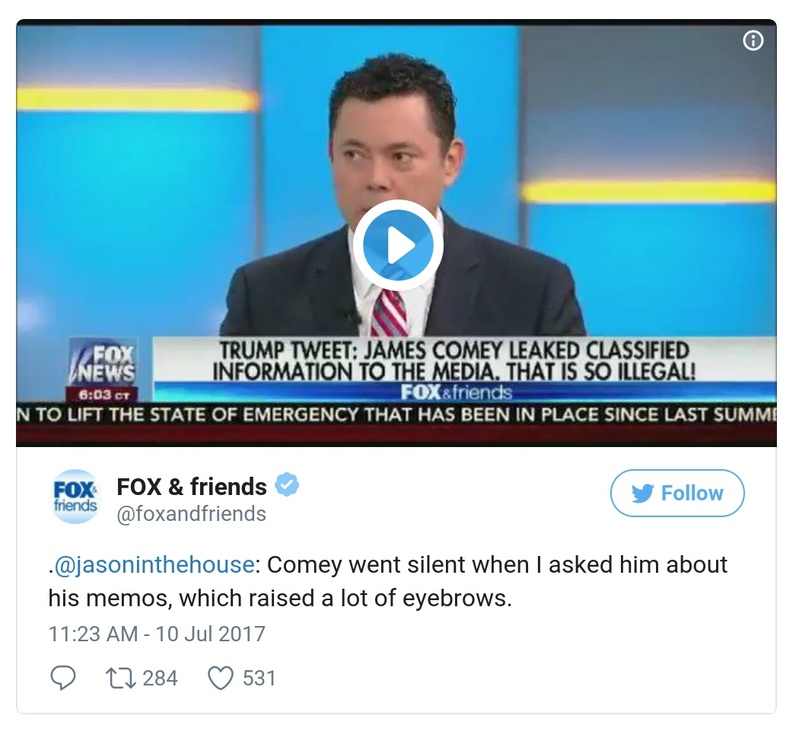799x738 pixels.
Task: Play the embedded Fox & Friends video
Action: pos(397,245)
